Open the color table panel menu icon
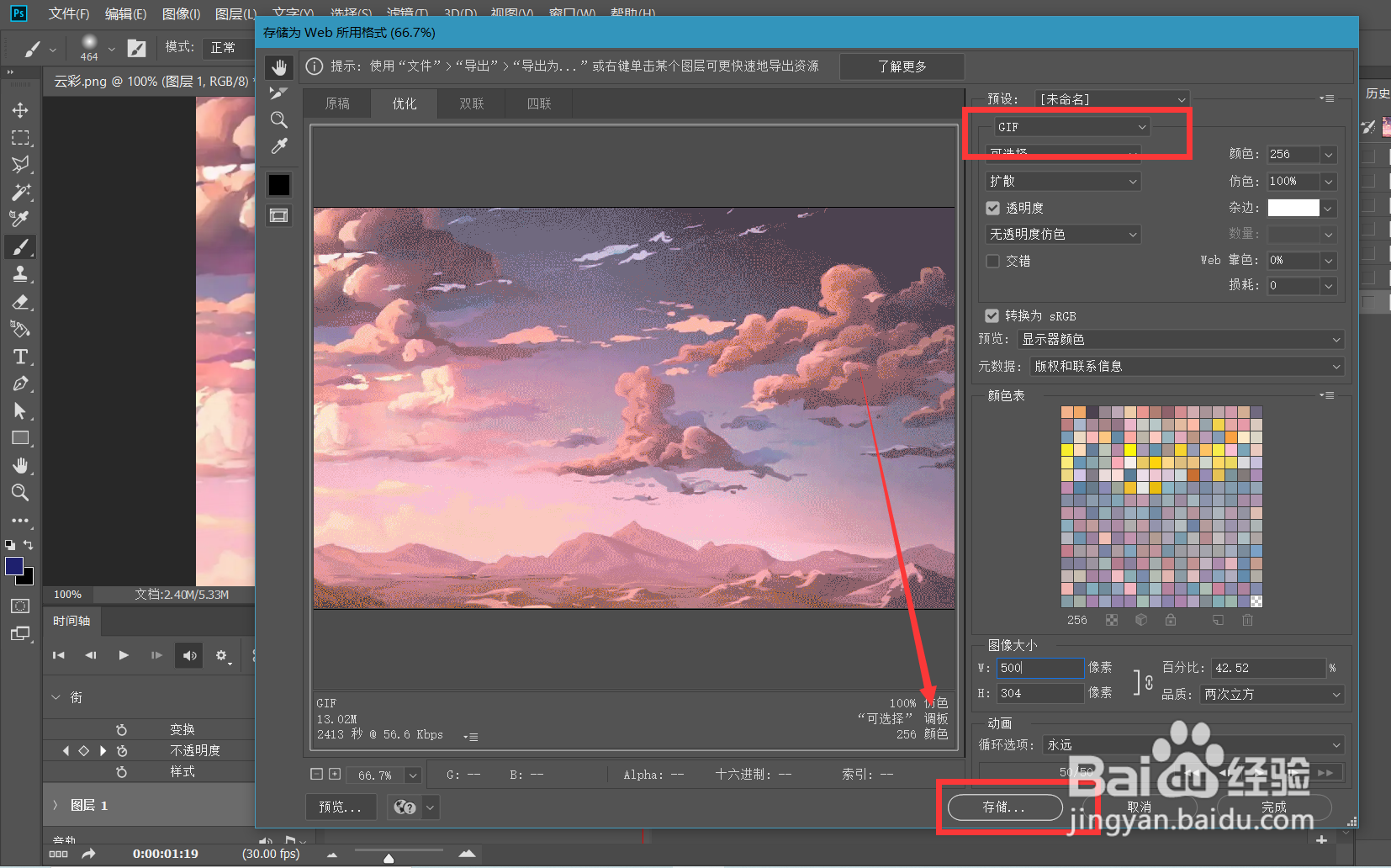 click(1327, 395)
